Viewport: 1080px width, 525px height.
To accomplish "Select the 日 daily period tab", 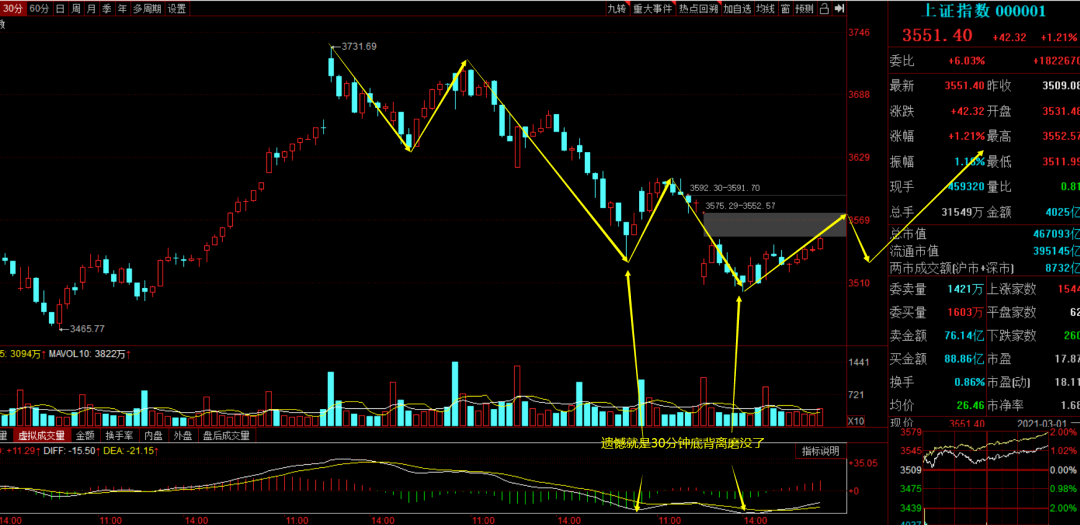I will tap(60, 8).
